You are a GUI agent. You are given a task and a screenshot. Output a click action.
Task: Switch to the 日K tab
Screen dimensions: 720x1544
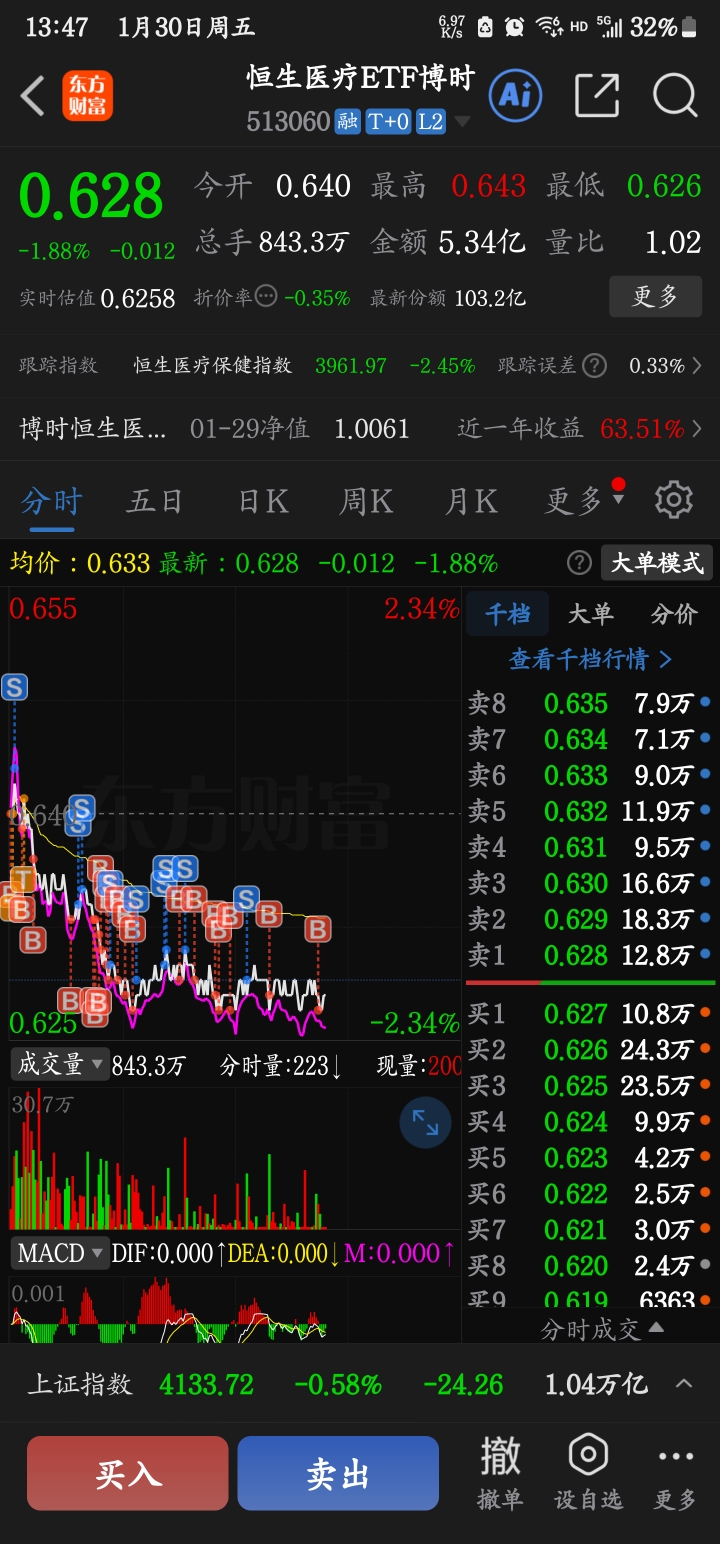pos(264,501)
